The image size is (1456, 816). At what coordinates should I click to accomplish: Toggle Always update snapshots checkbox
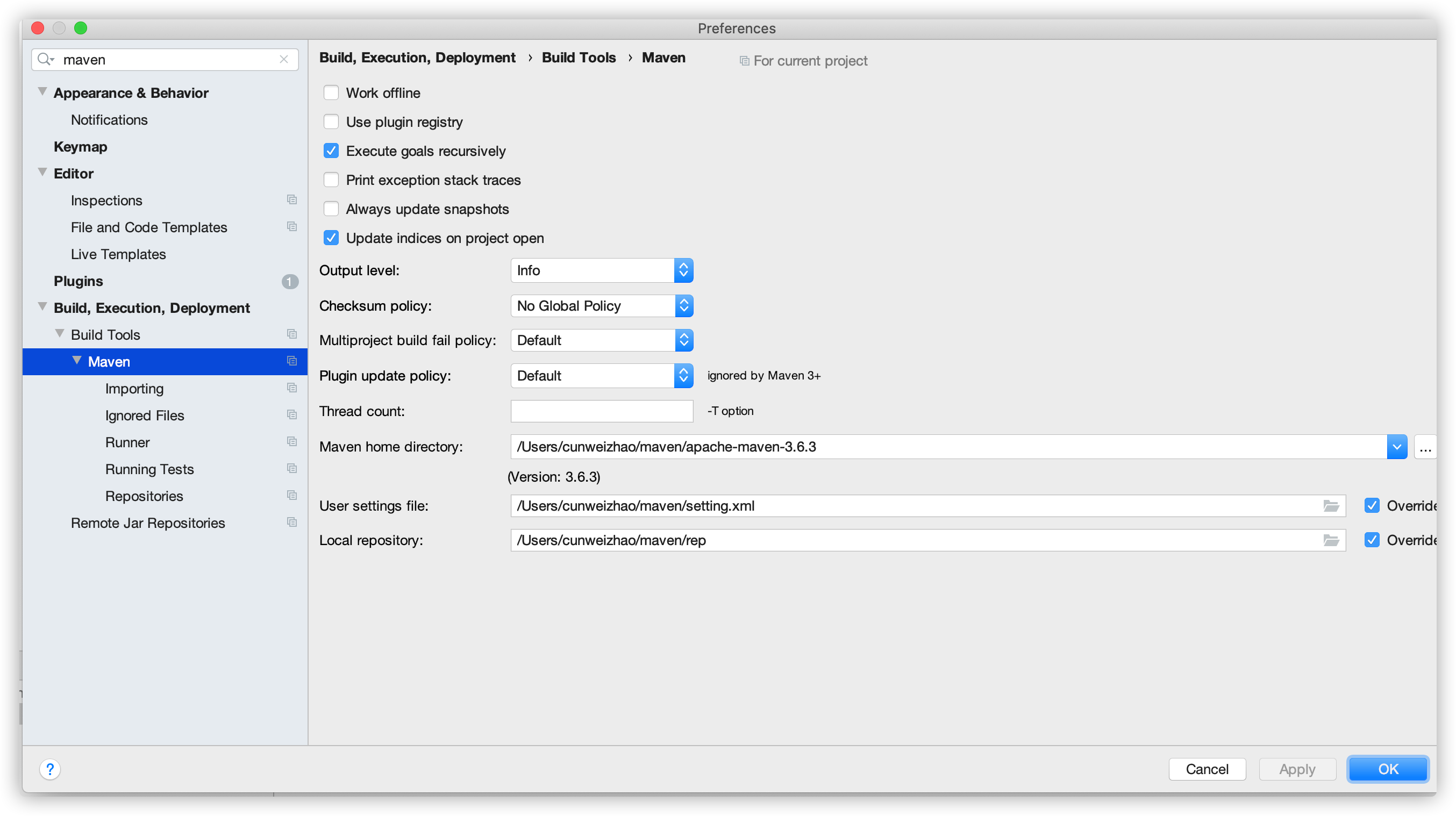click(331, 209)
